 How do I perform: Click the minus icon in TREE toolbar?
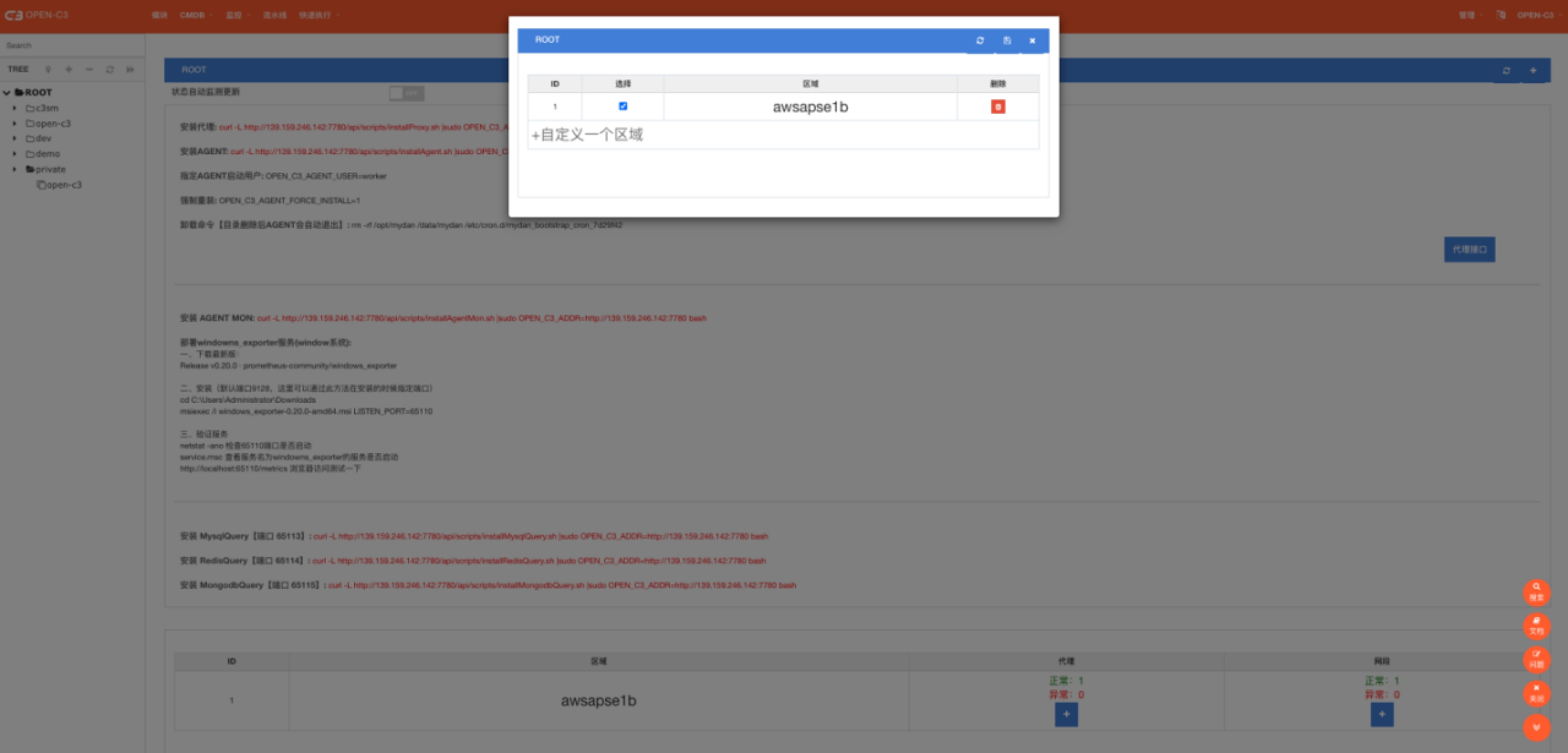pos(89,69)
